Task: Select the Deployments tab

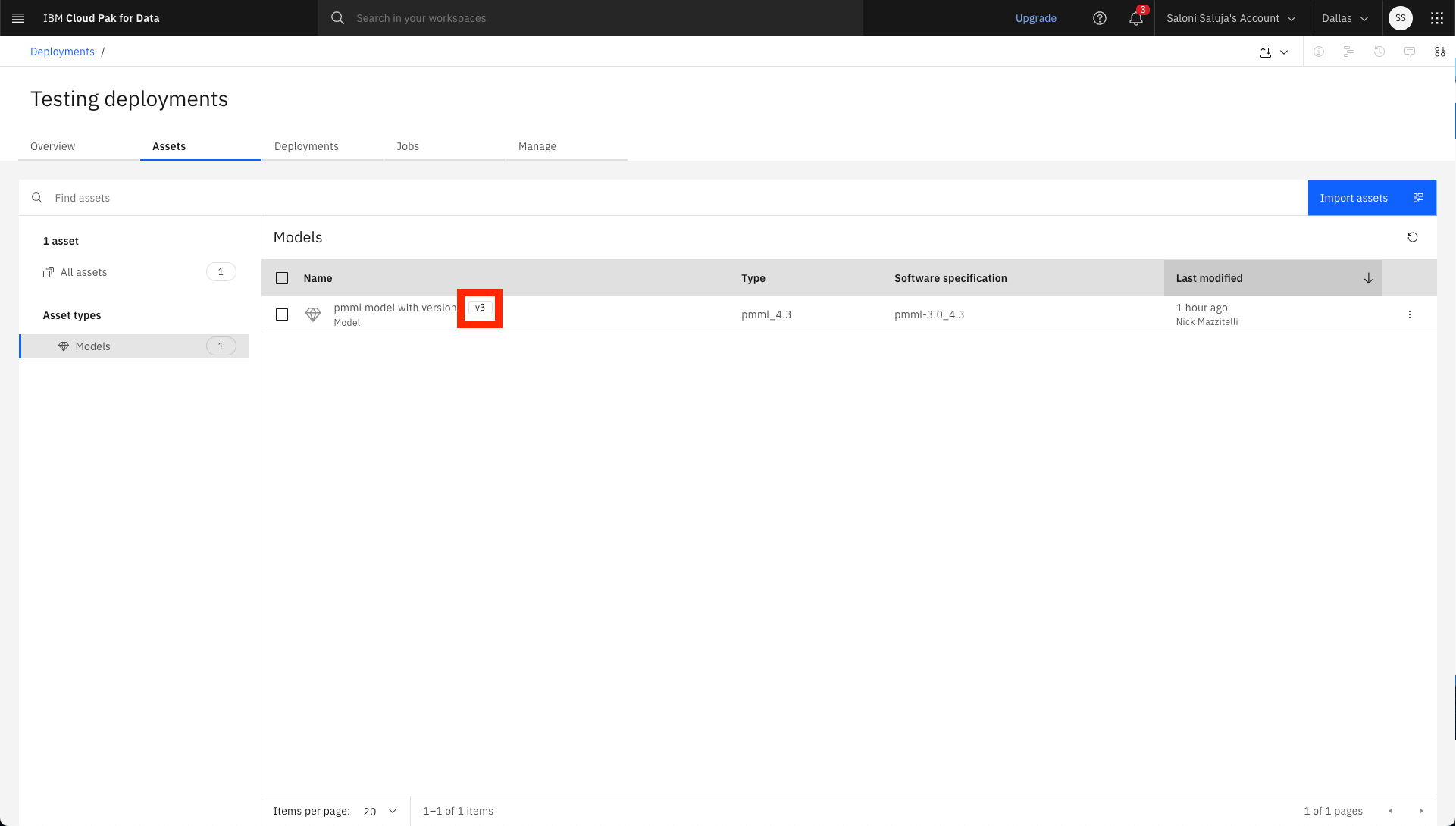Action: (306, 146)
